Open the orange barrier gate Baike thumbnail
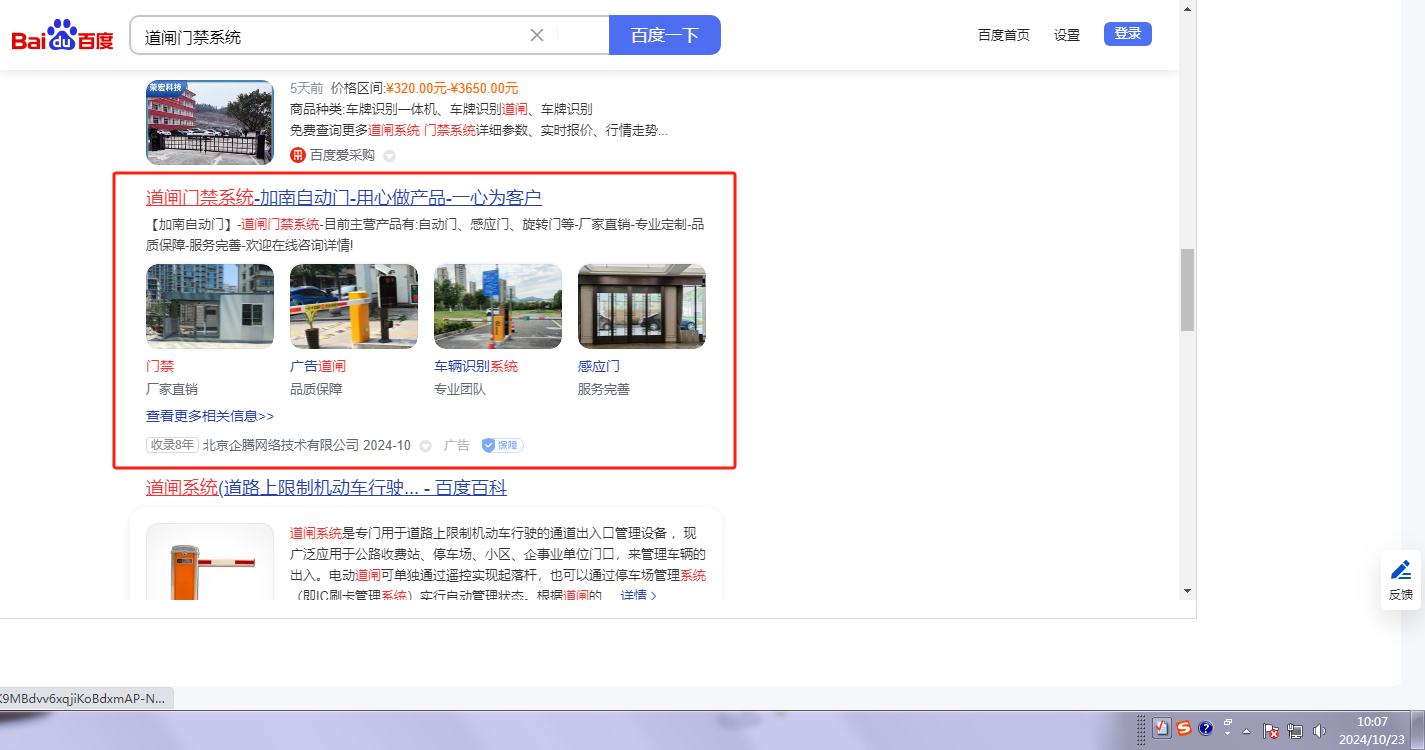 (210, 561)
